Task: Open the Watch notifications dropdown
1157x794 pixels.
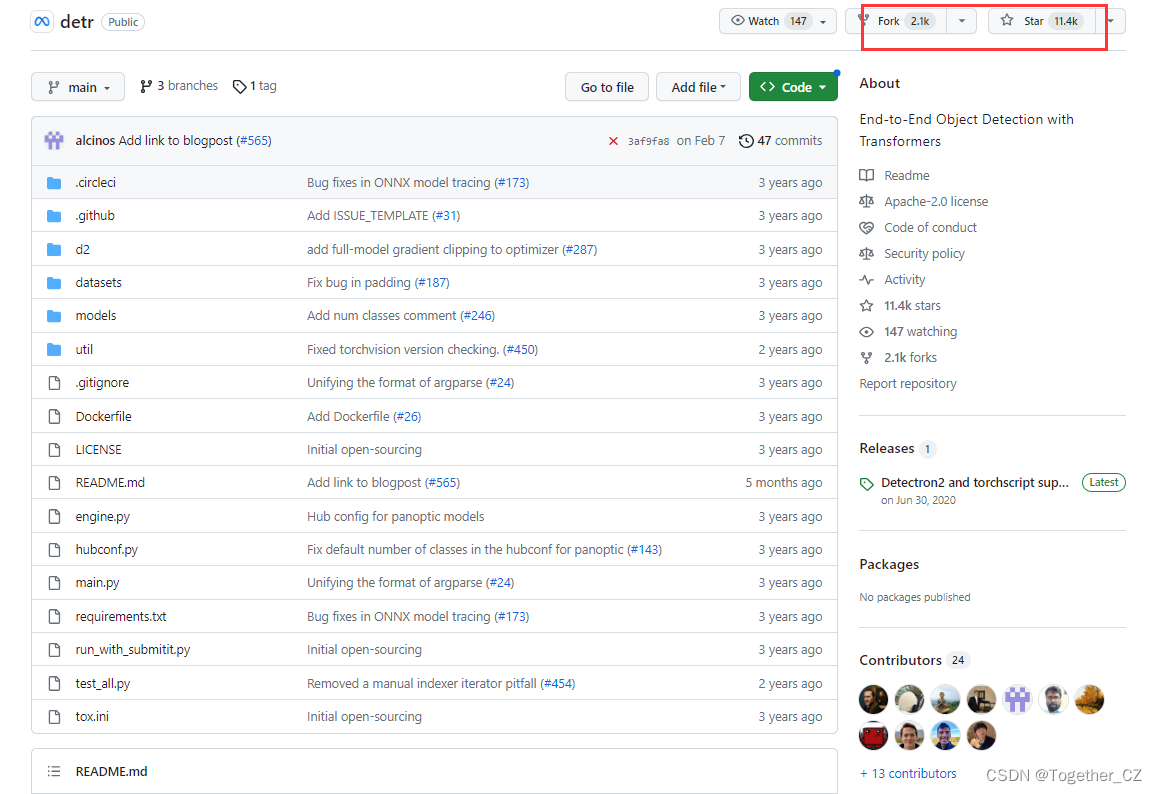Action: [778, 21]
